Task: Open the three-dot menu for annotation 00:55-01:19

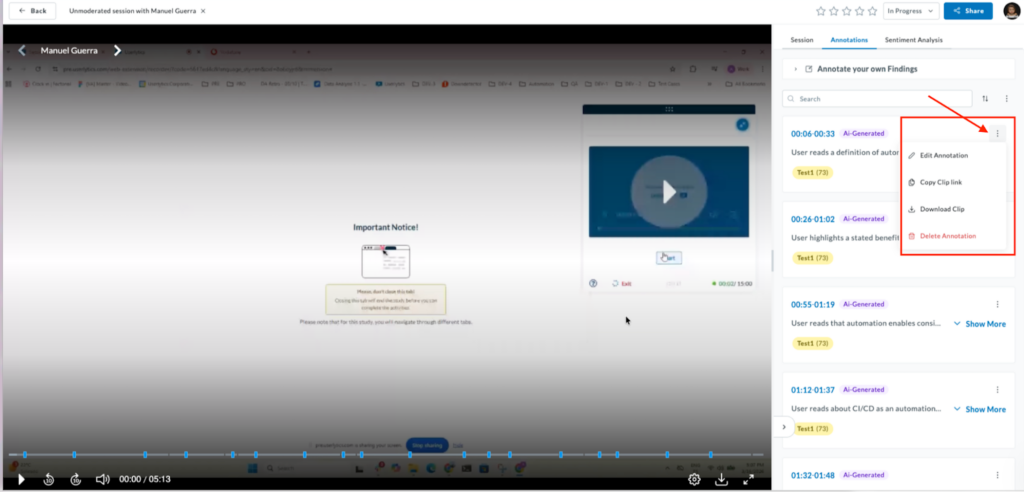Action: click(x=997, y=304)
